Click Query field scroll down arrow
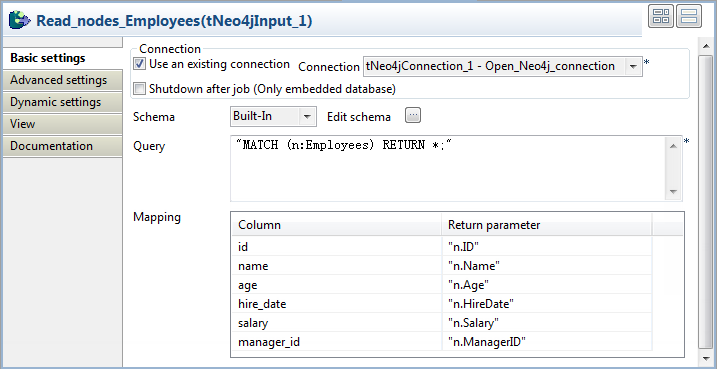This screenshot has height=369, width=717. [673, 192]
